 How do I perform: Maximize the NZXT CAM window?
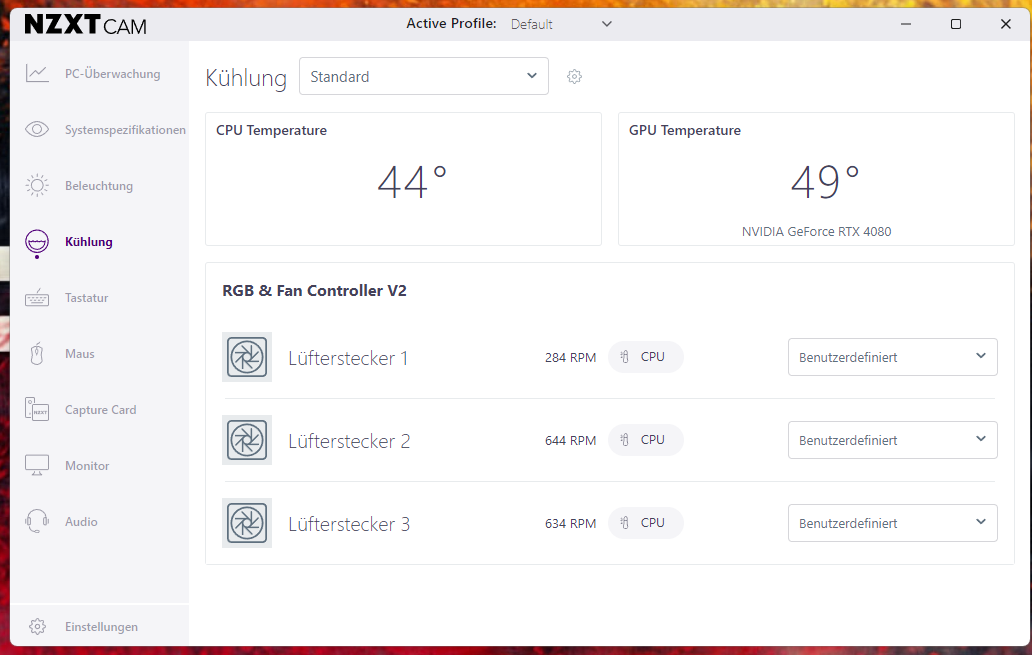(956, 24)
